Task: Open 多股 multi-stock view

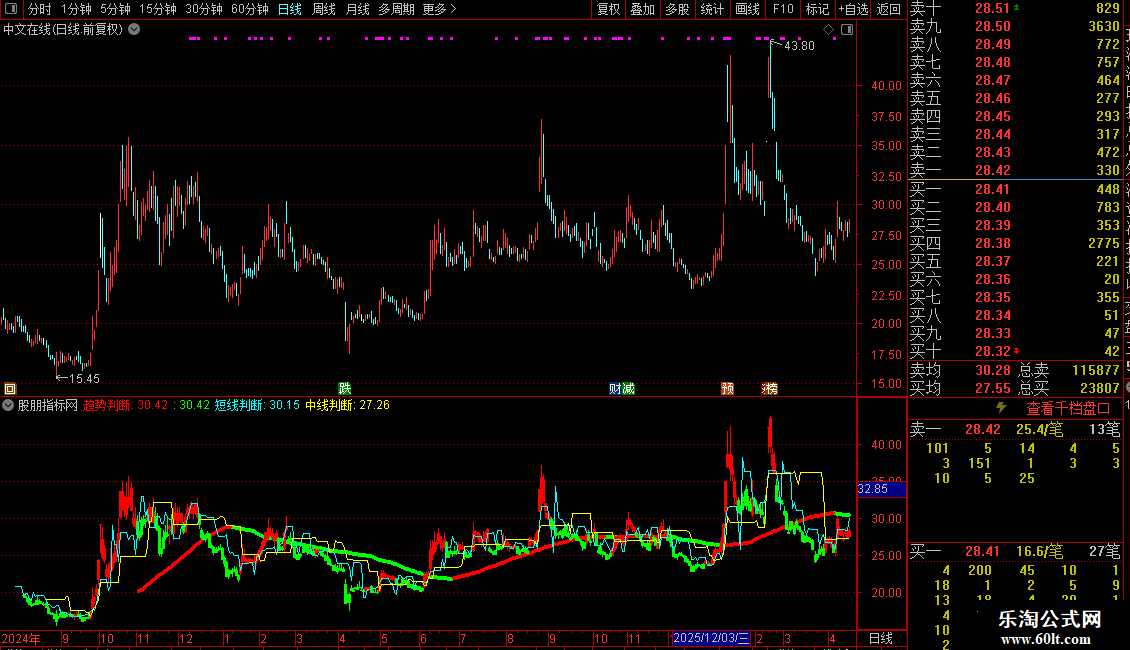Action: pyautogui.click(x=677, y=9)
